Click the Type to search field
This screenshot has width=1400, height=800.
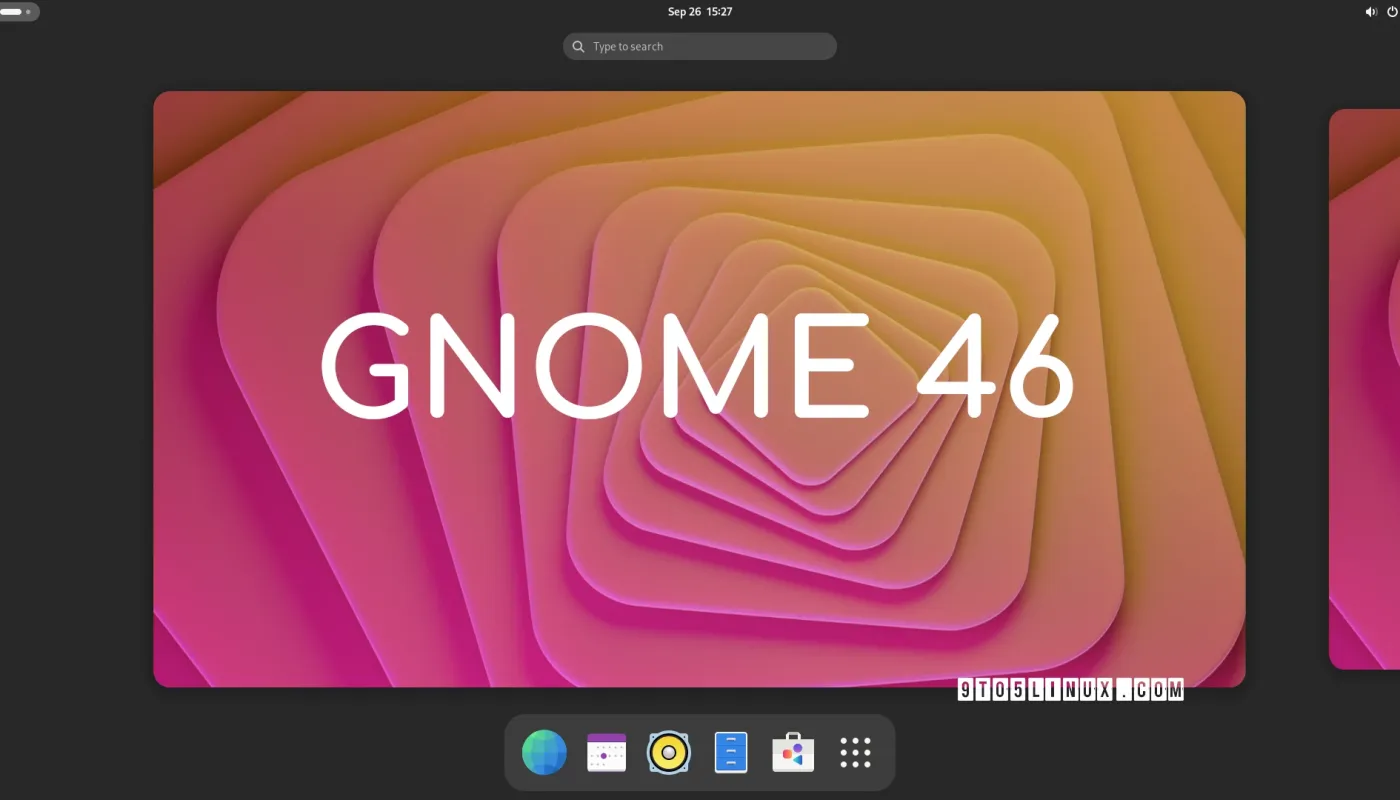pyautogui.click(x=700, y=46)
